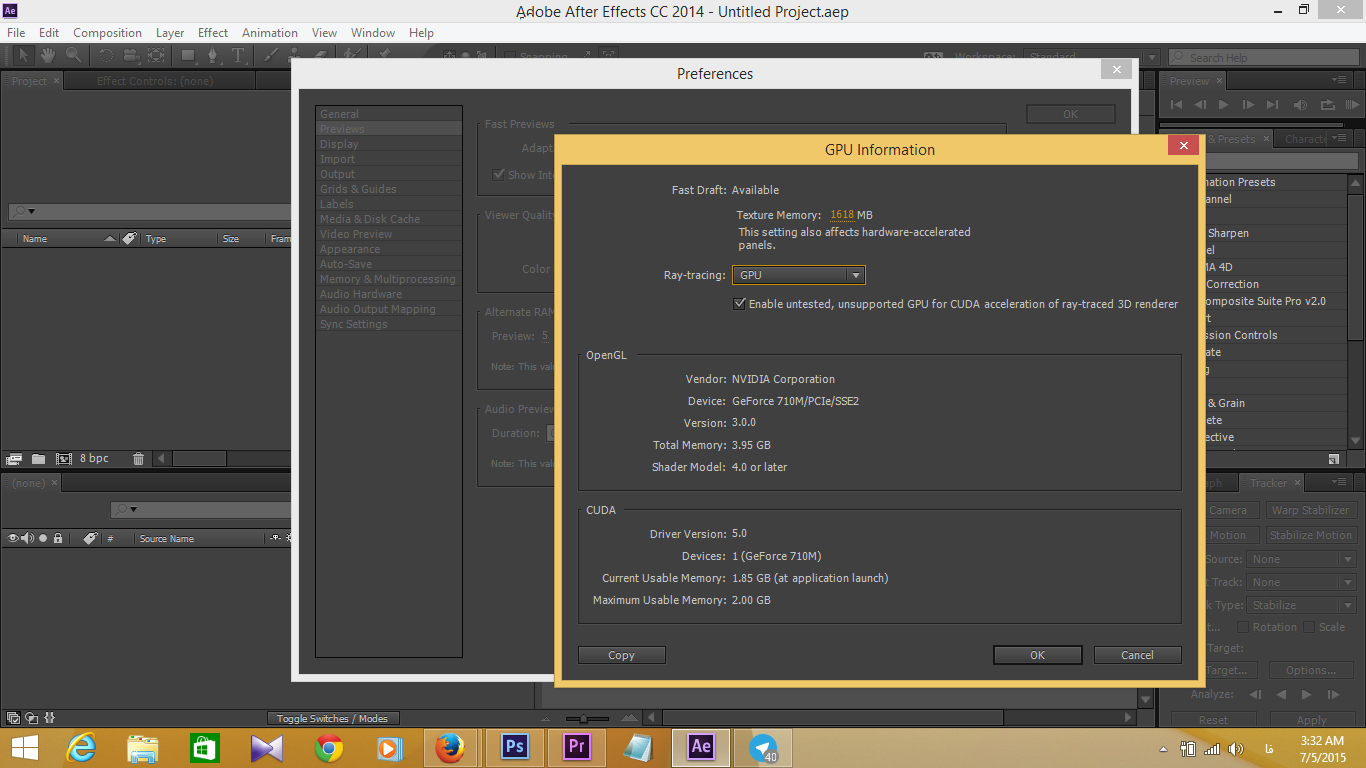Click Search Help field
This screenshot has height=768, width=1366.
(x=1262, y=58)
